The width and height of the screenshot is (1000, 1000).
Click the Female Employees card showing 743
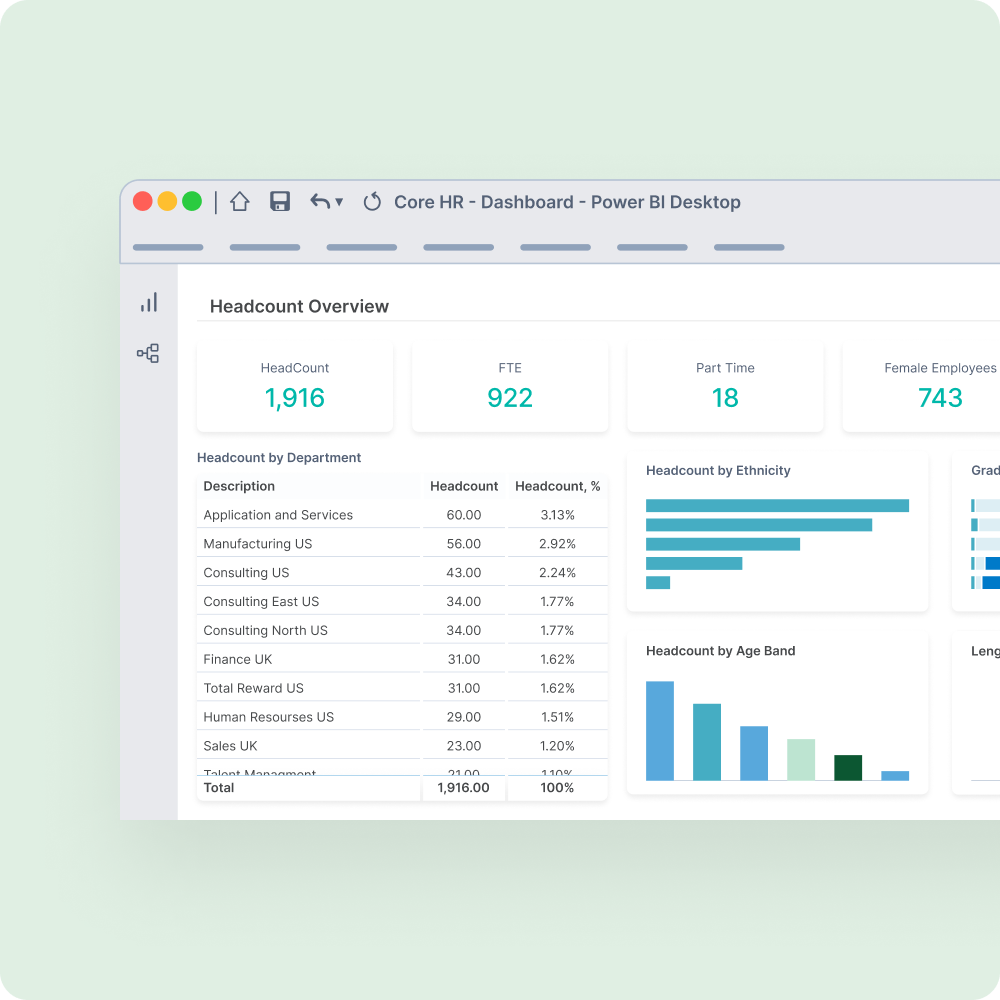(x=940, y=386)
